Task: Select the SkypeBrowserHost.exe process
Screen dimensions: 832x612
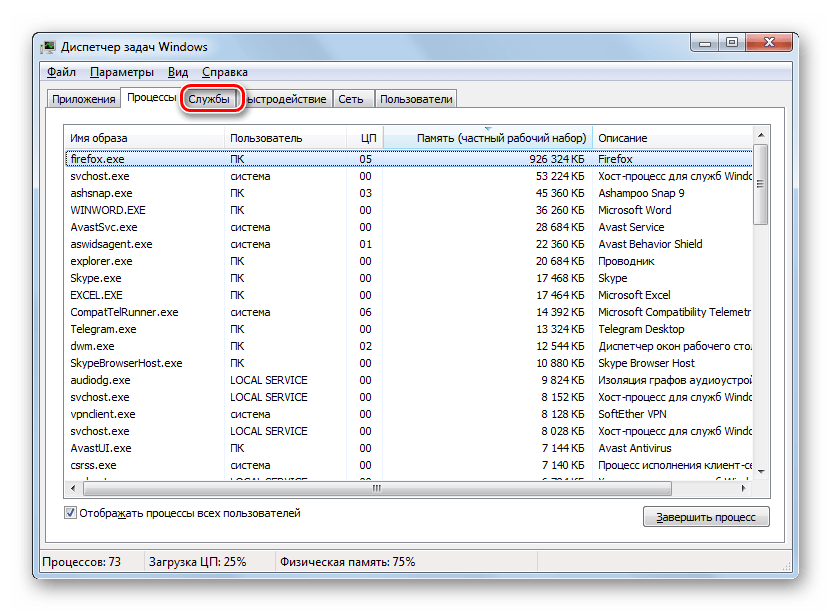Action: click(409, 363)
